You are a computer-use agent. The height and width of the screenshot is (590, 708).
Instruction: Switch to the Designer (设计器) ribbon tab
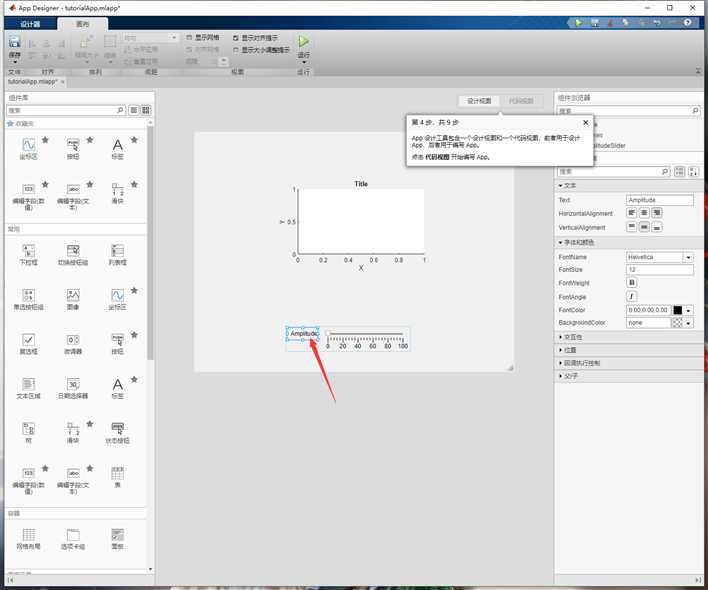pyautogui.click(x=31, y=23)
